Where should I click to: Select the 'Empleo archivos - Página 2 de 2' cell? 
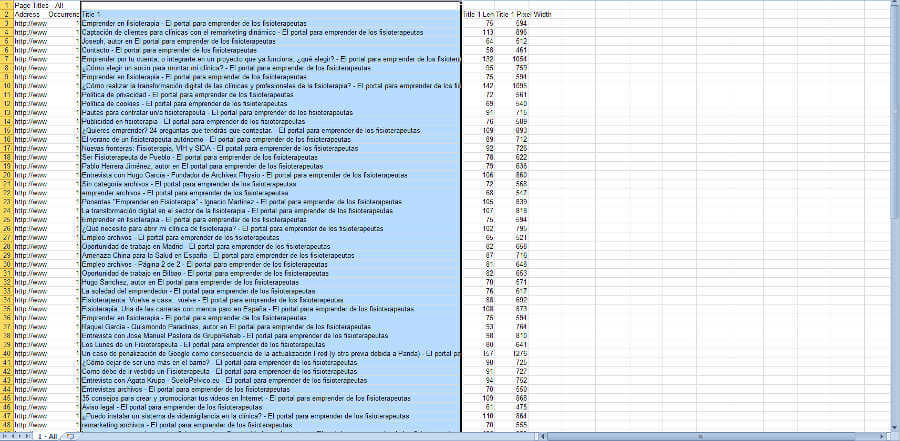270,264
